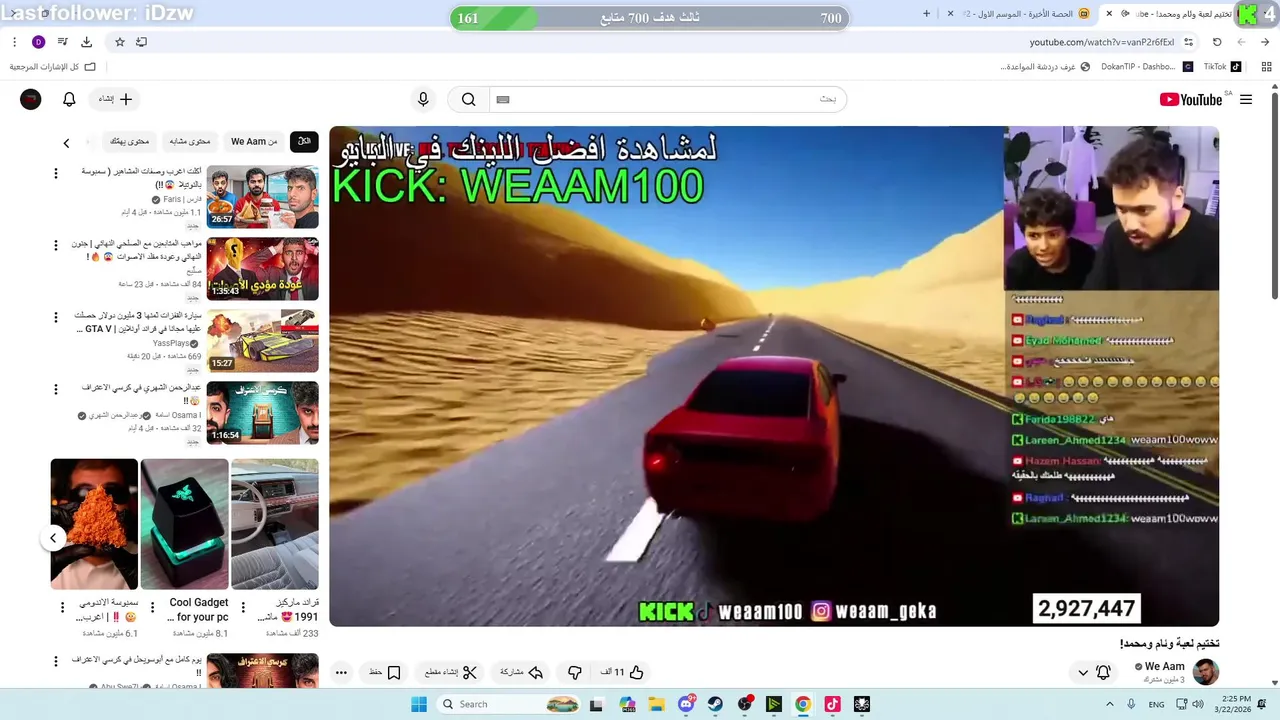Select the 'محتوى مشابه' filter chip

[190, 142]
